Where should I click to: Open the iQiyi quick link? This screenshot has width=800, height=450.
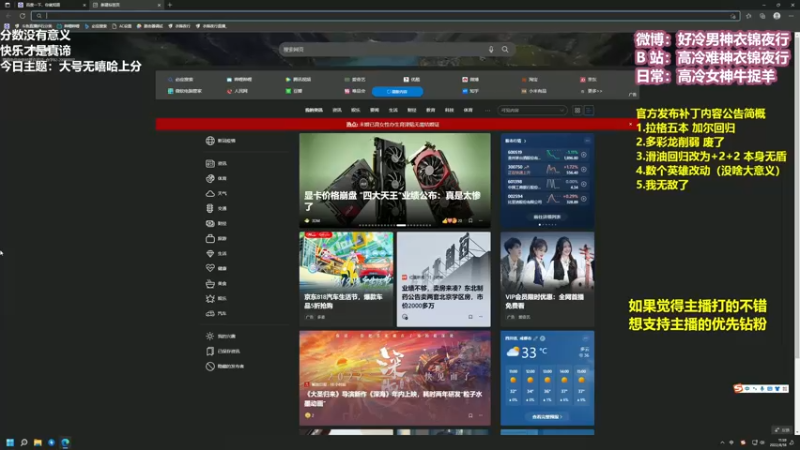(355, 80)
